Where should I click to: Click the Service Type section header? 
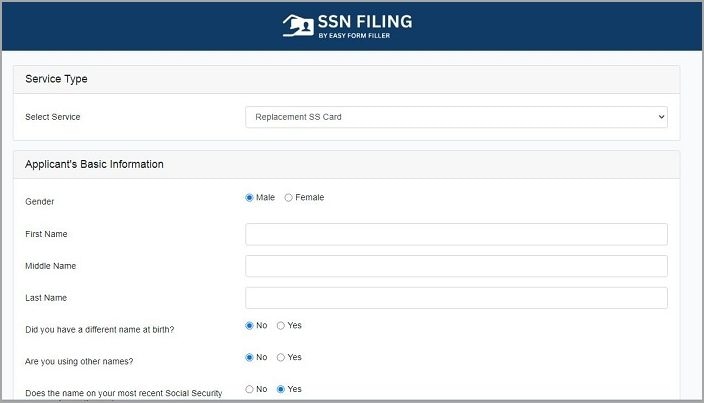point(57,79)
